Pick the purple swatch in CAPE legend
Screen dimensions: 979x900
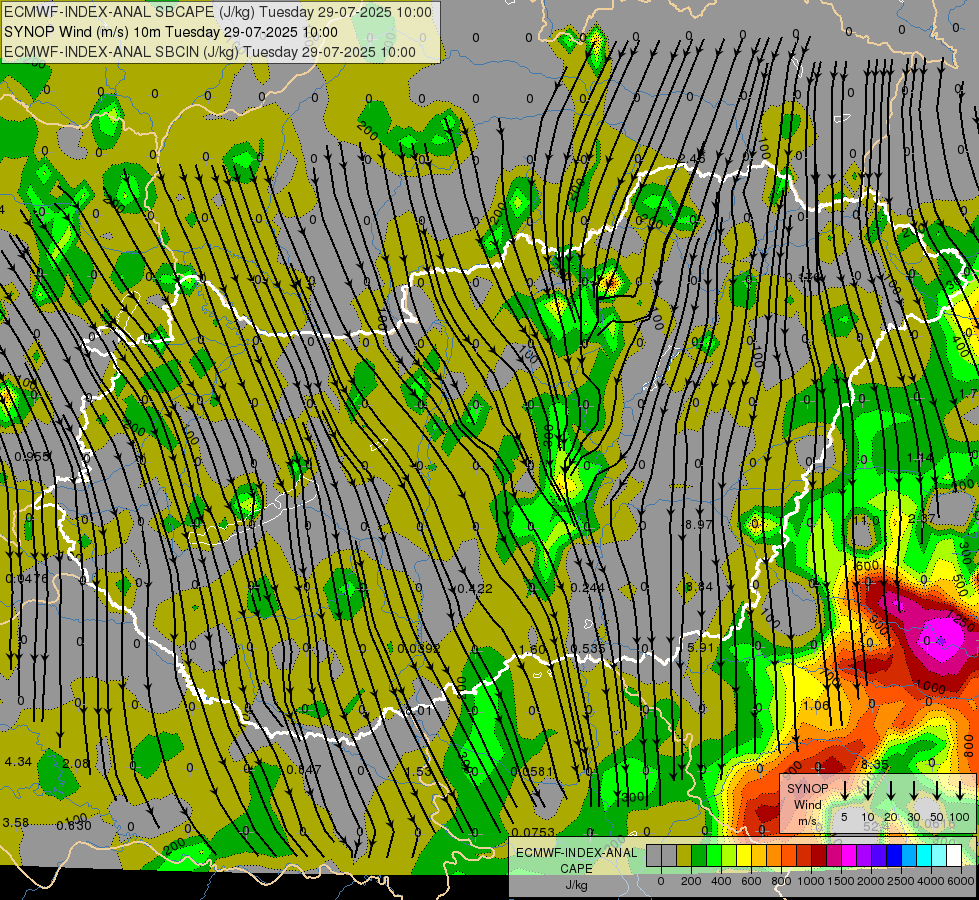[x=863, y=856]
